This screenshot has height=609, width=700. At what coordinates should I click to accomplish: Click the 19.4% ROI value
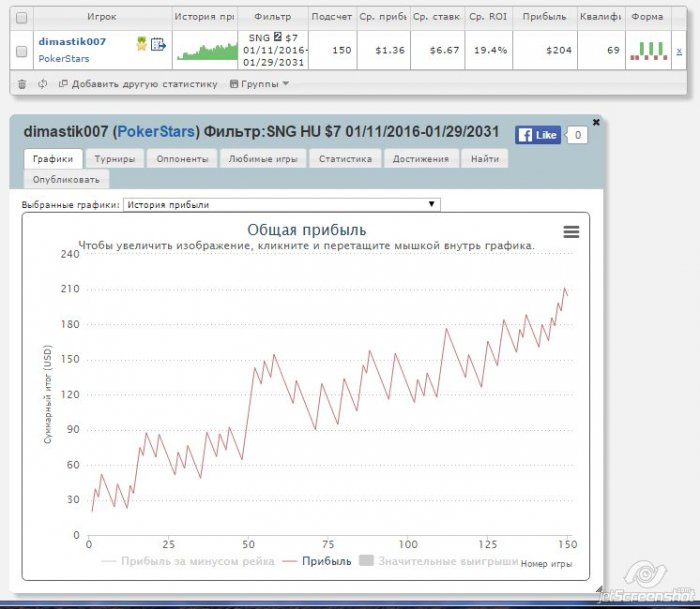490,50
